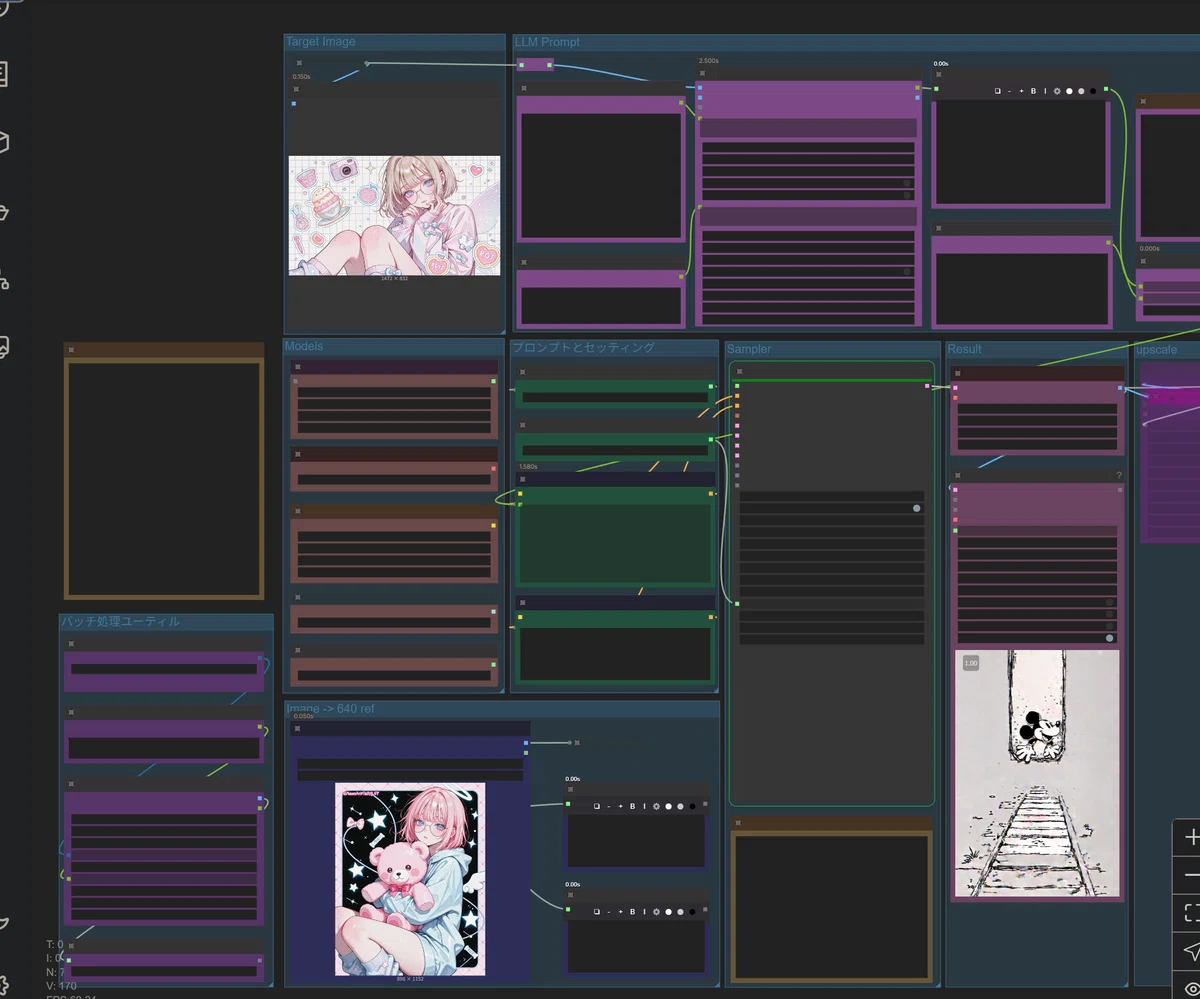Click the question mark help icon in the Result group
Image resolution: width=1200 pixels, height=999 pixels.
tap(1119, 475)
